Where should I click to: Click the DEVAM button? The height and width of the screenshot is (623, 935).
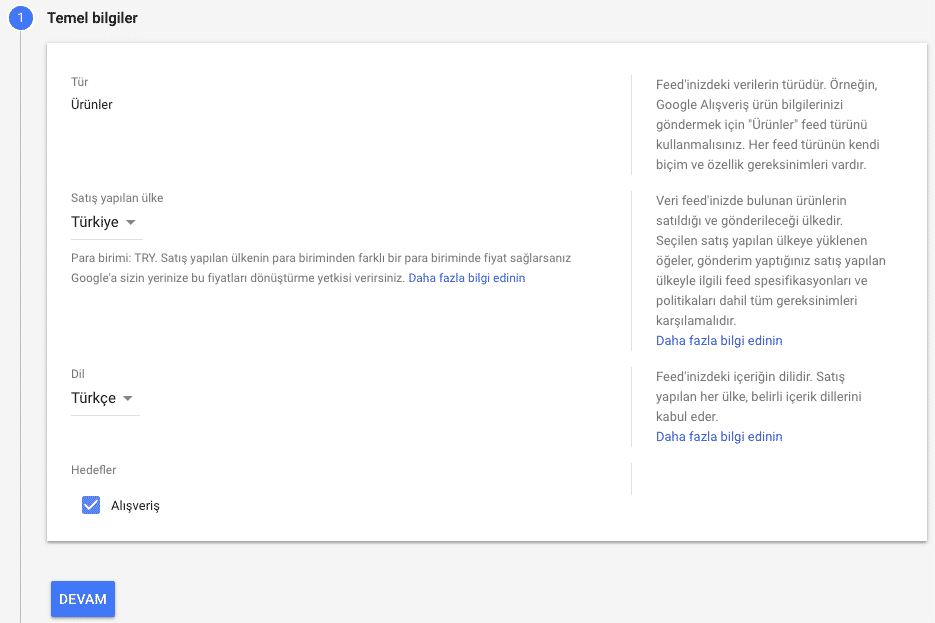[x=83, y=599]
